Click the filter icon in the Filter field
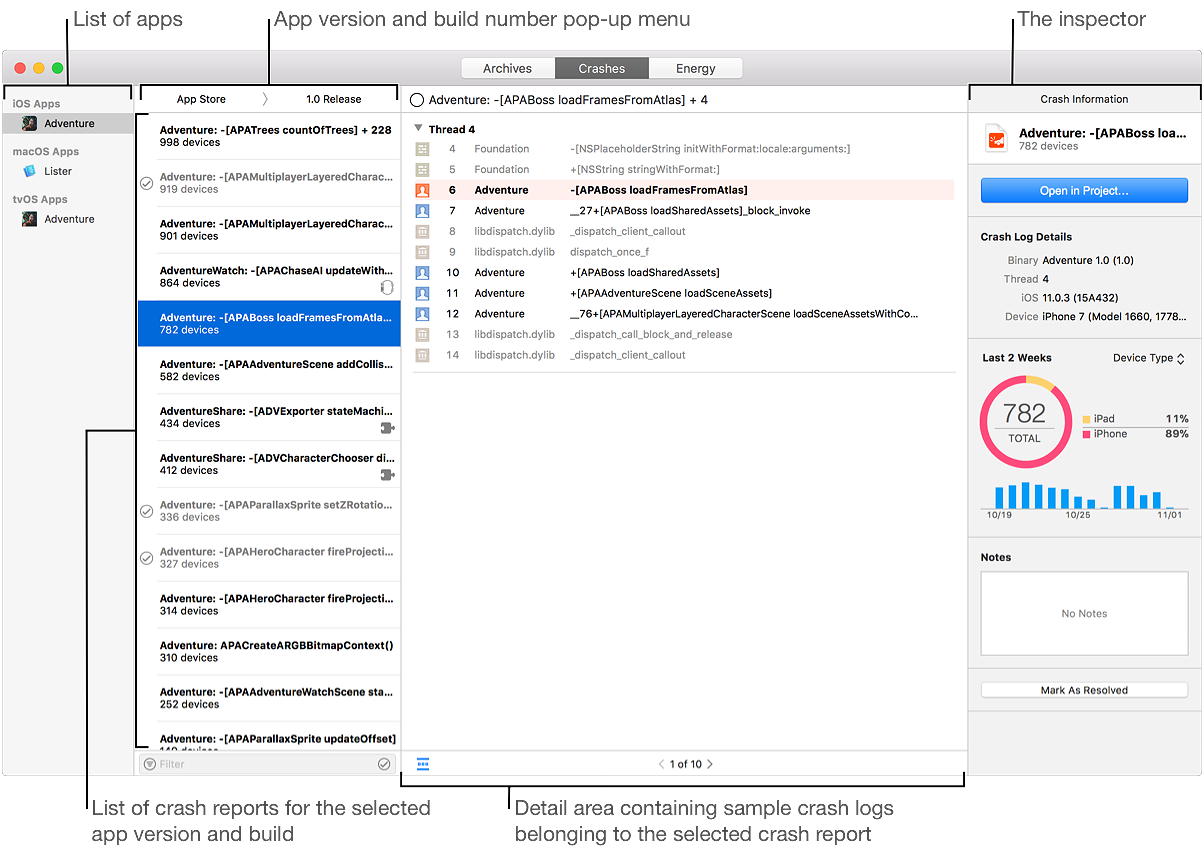The image size is (1204, 852). click(150, 764)
